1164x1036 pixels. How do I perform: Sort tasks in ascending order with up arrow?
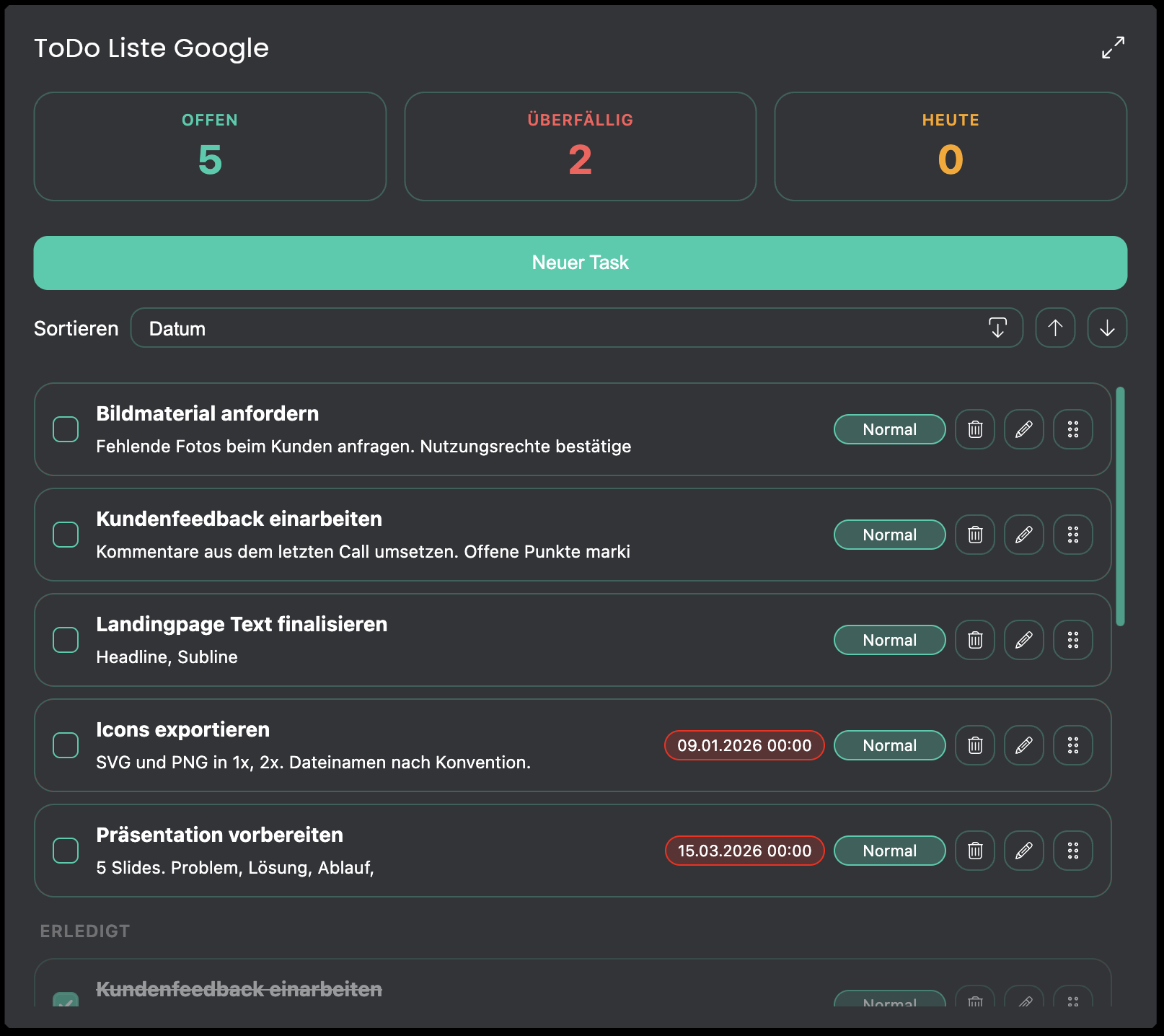[1055, 328]
